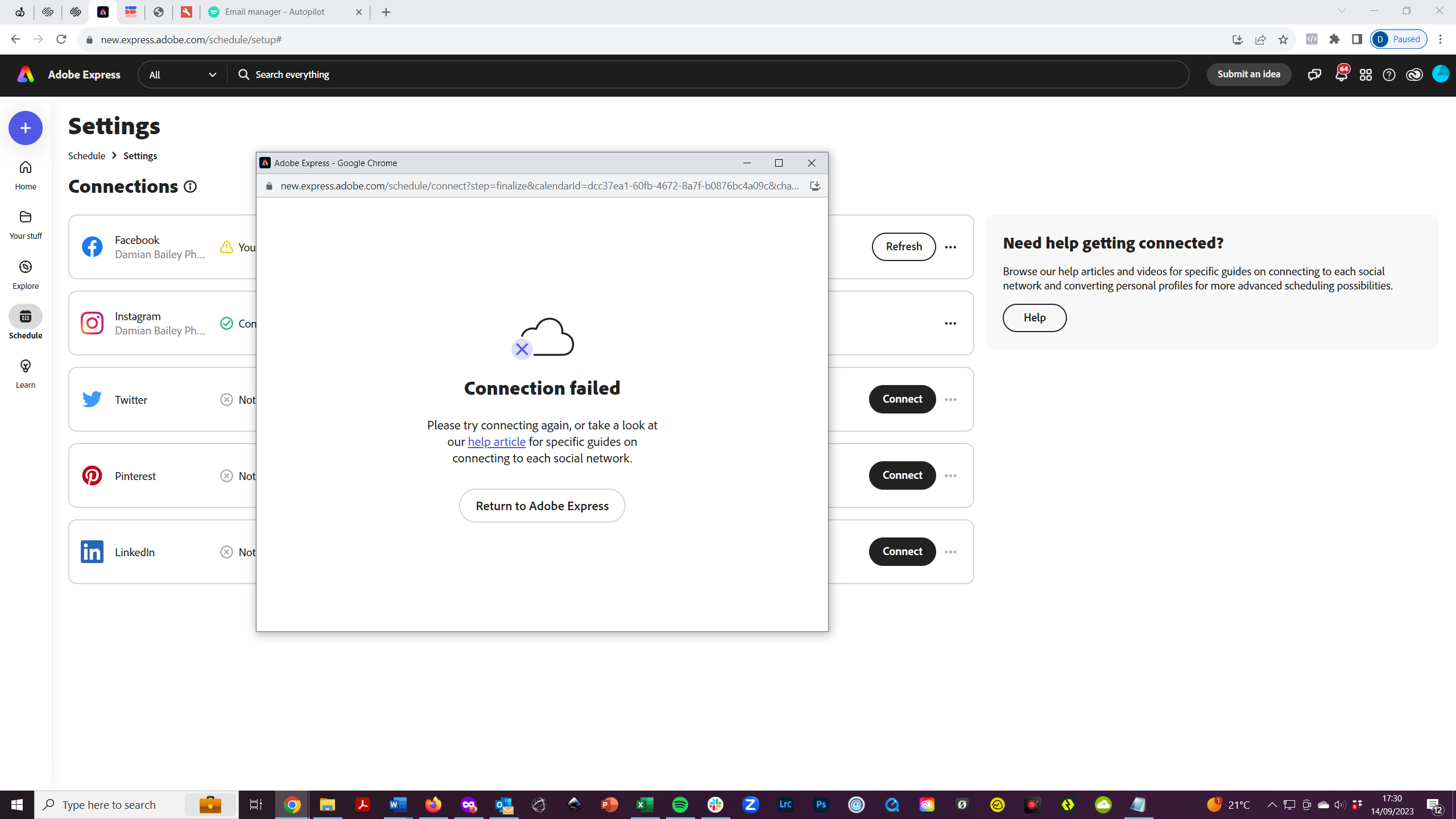
Task: Open Facebook connection more options menu
Action: click(950, 247)
